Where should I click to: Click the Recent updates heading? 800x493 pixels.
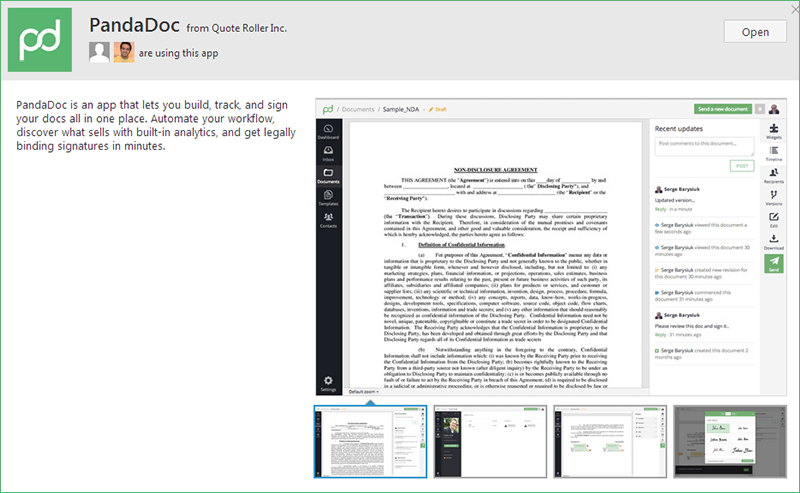679,129
